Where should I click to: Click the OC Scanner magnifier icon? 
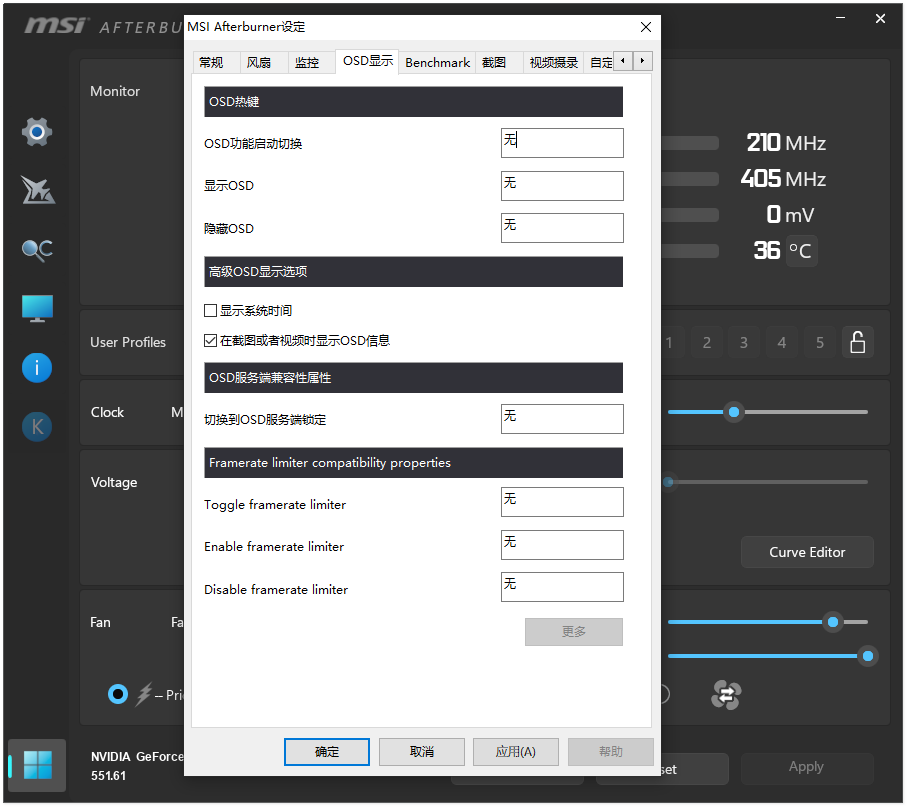click(x=36, y=249)
